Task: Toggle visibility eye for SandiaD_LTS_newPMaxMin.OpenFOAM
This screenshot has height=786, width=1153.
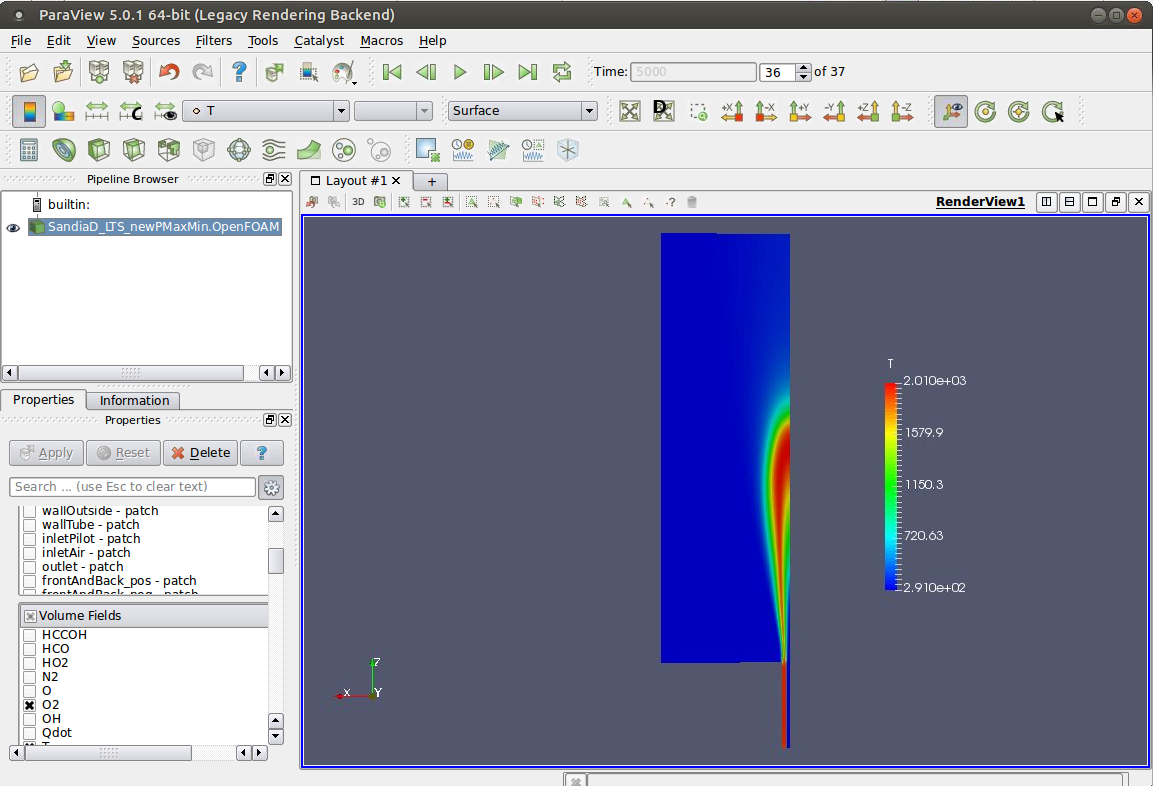Action: pyautogui.click(x=13, y=227)
